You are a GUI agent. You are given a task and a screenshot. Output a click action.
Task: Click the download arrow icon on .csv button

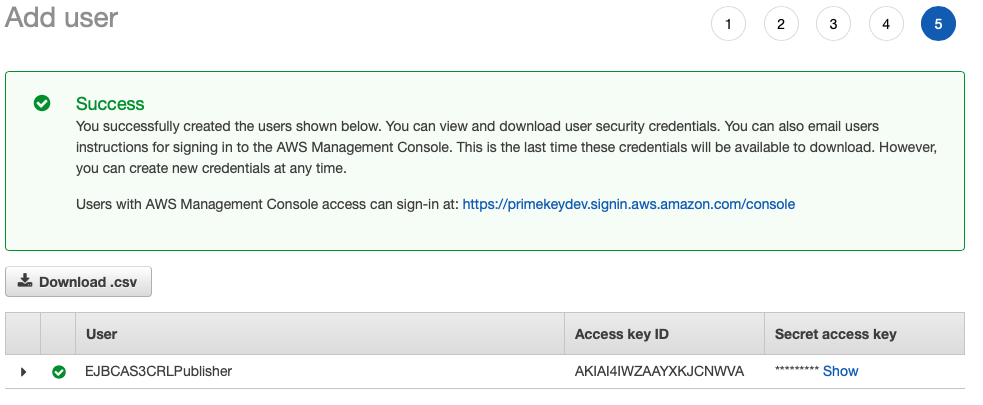point(25,281)
